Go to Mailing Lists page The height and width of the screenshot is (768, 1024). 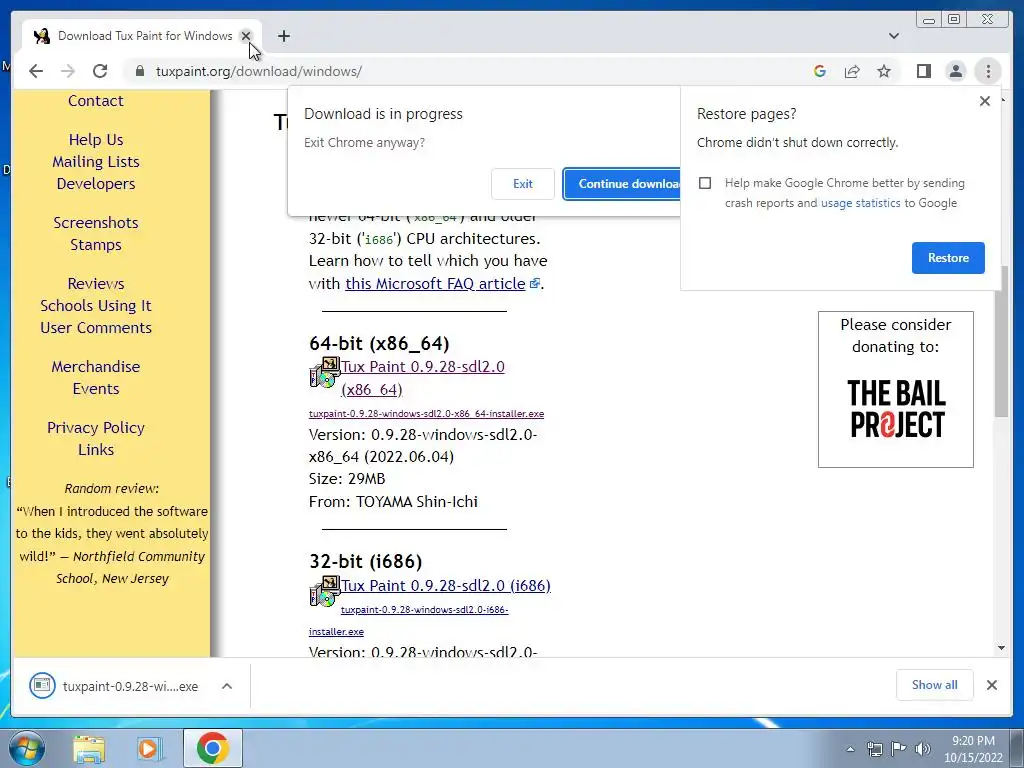96,162
